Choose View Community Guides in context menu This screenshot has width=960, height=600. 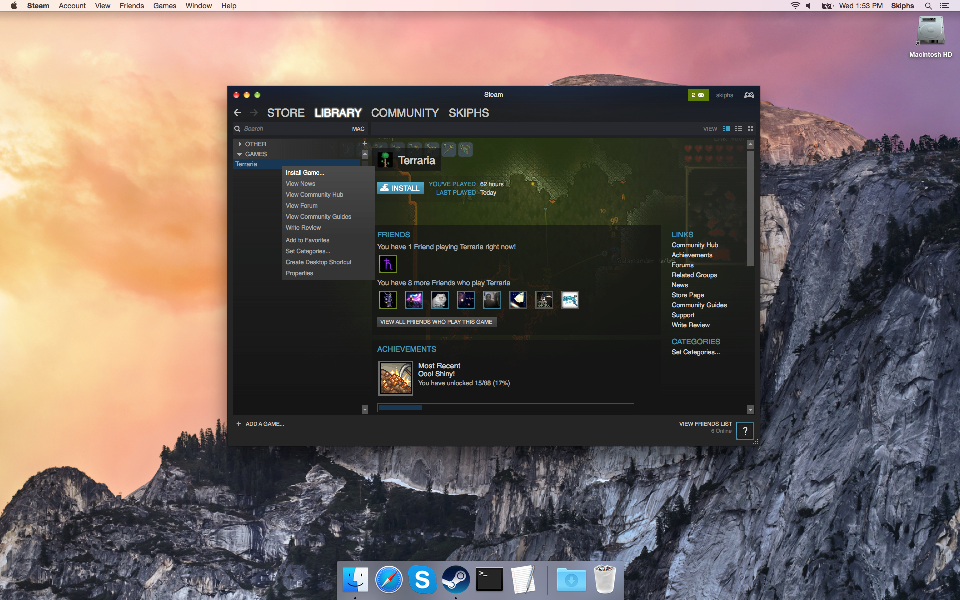pyautogui.click(x=318, y=217)
